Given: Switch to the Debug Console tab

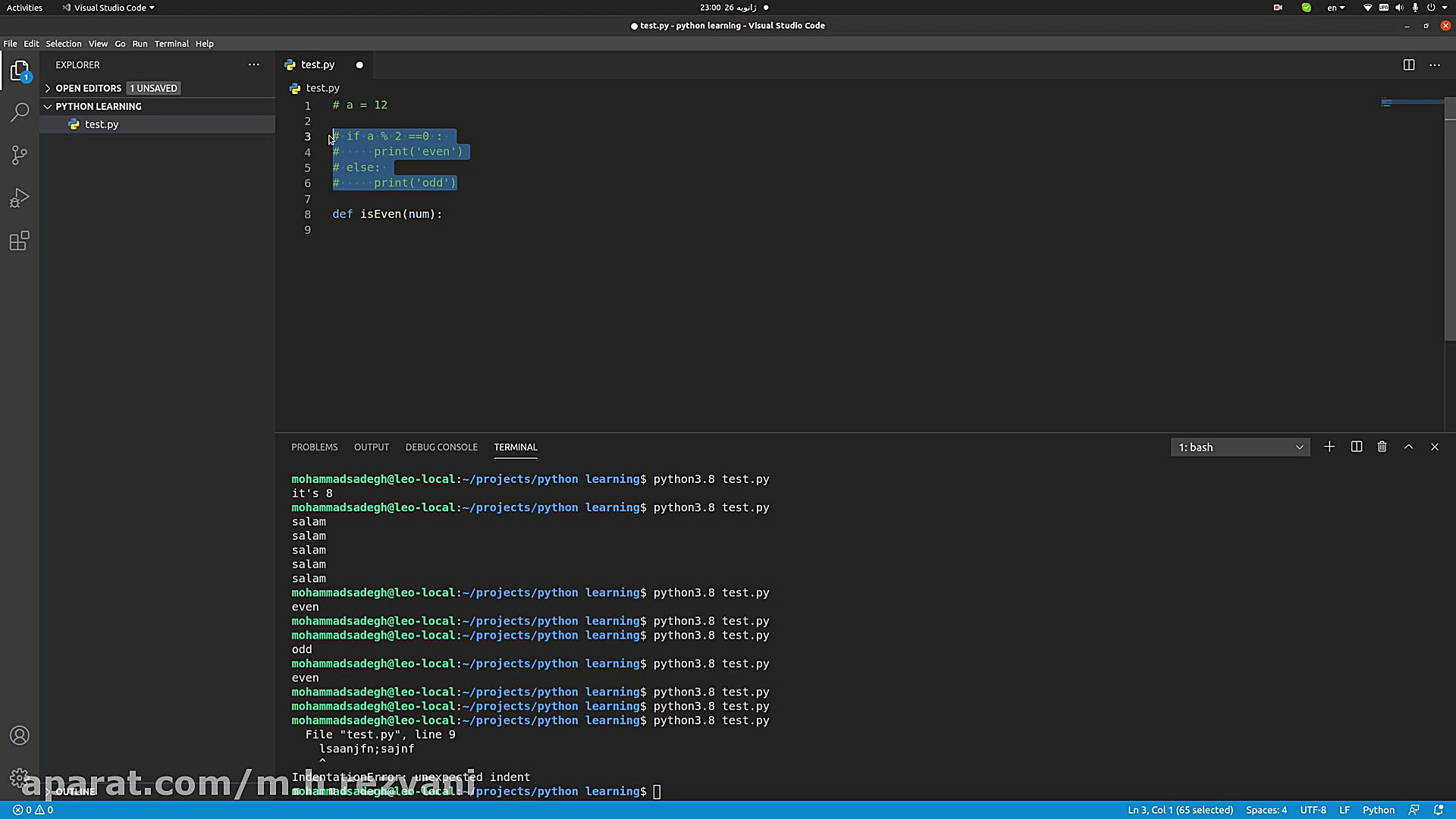Looking at the screenshot, I should (441, 447).
